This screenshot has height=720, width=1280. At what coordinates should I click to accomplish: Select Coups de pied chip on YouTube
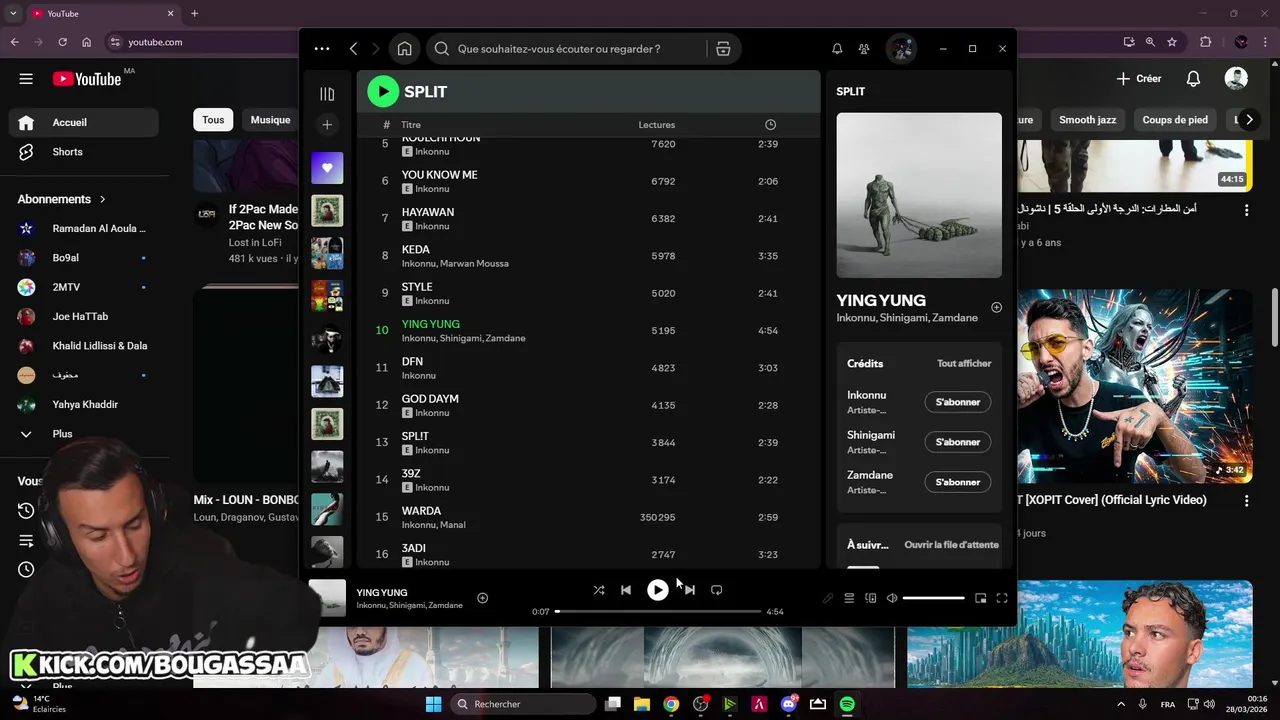point(1175,120)
